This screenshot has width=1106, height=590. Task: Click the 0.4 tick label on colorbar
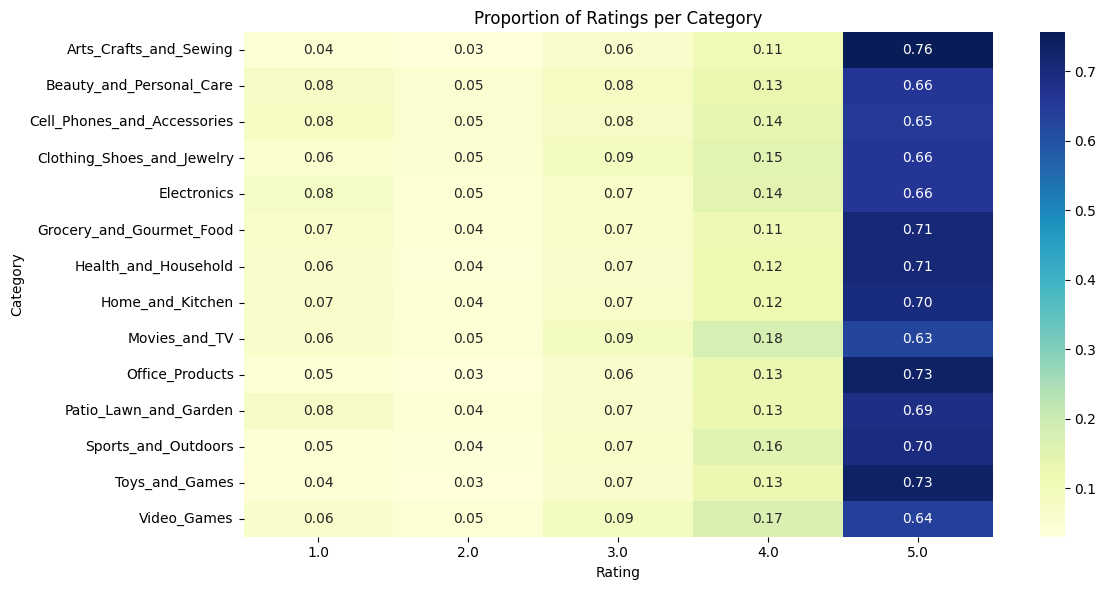1086,281
